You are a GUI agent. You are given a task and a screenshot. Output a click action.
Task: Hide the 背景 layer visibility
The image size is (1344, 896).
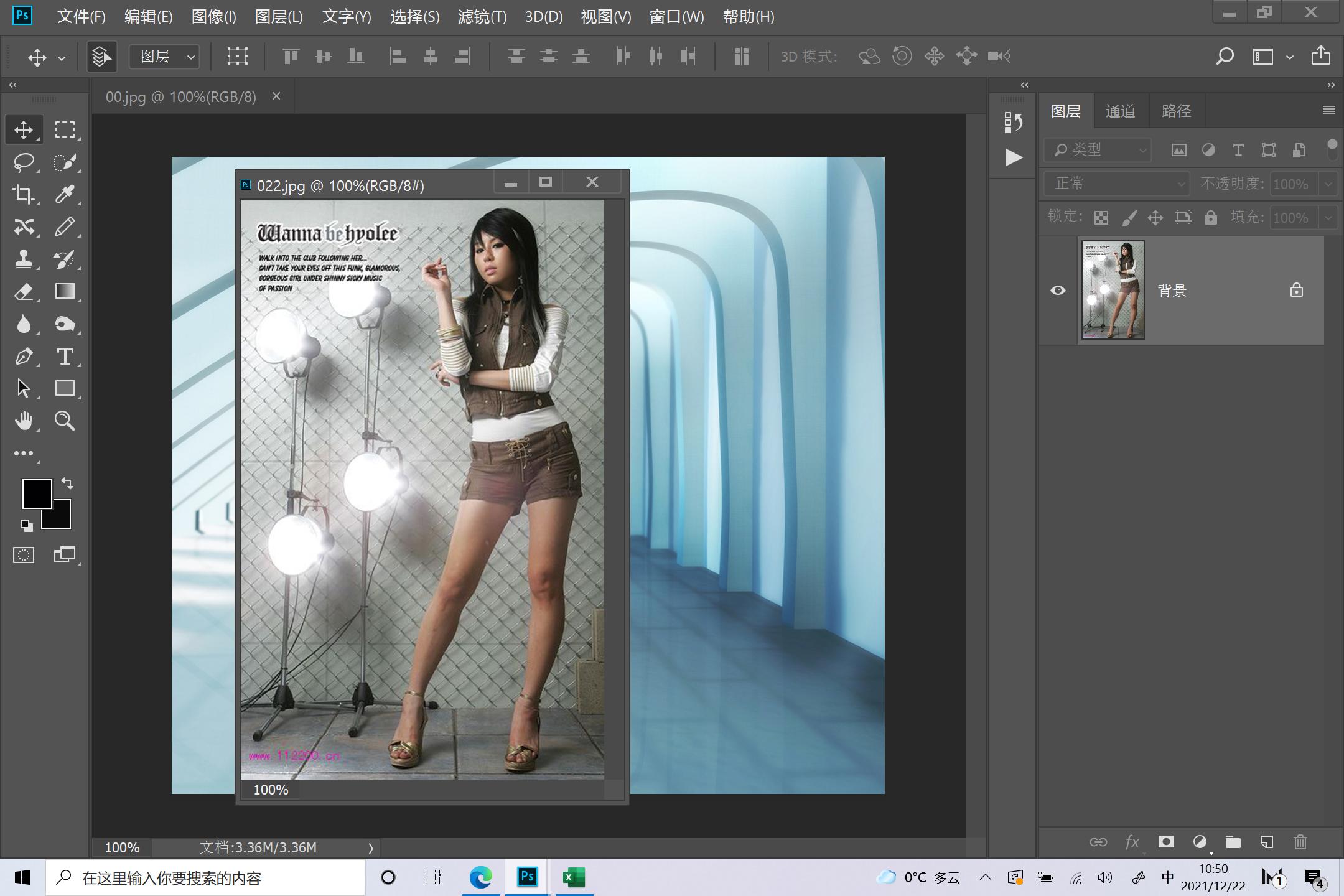(1058, 291)
